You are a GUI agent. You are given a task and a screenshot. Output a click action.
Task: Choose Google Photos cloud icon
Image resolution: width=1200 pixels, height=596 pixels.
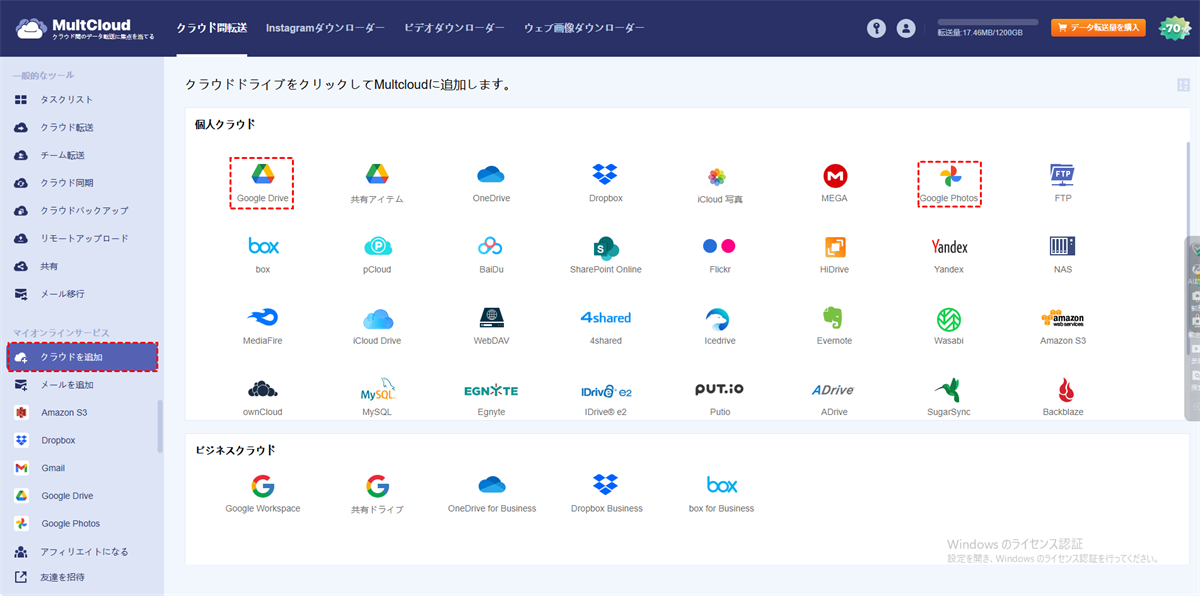pos(949,183)
